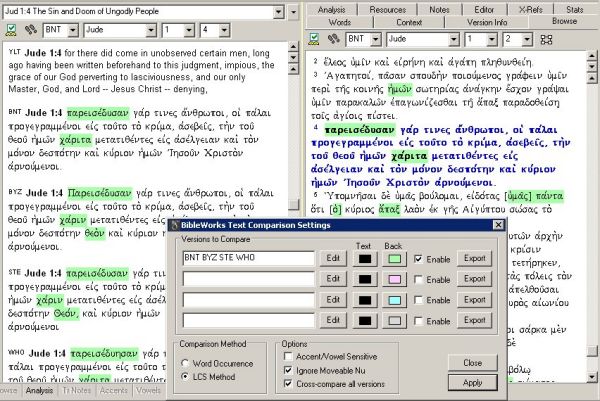Click Edit on the pink background row

click(x=333, y=279)
